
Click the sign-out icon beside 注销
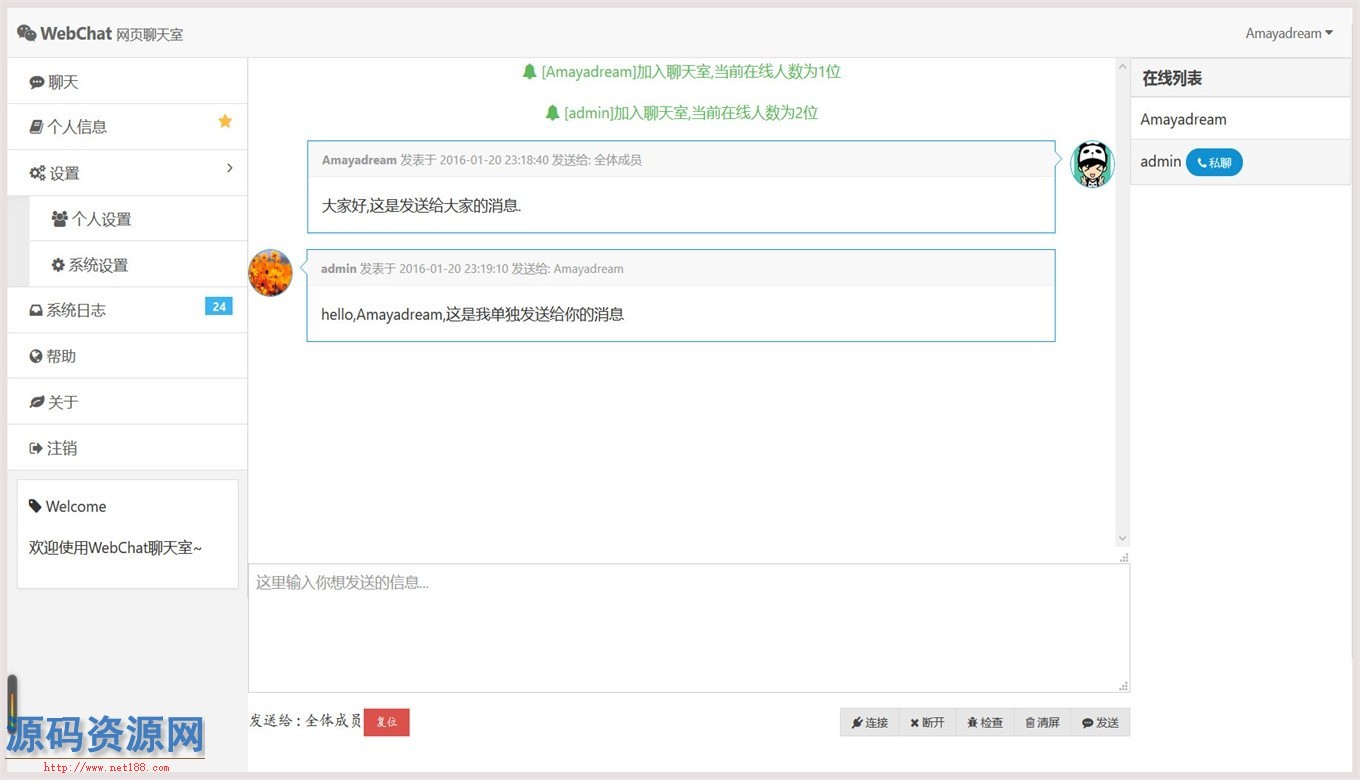click(x=36, y=448)
